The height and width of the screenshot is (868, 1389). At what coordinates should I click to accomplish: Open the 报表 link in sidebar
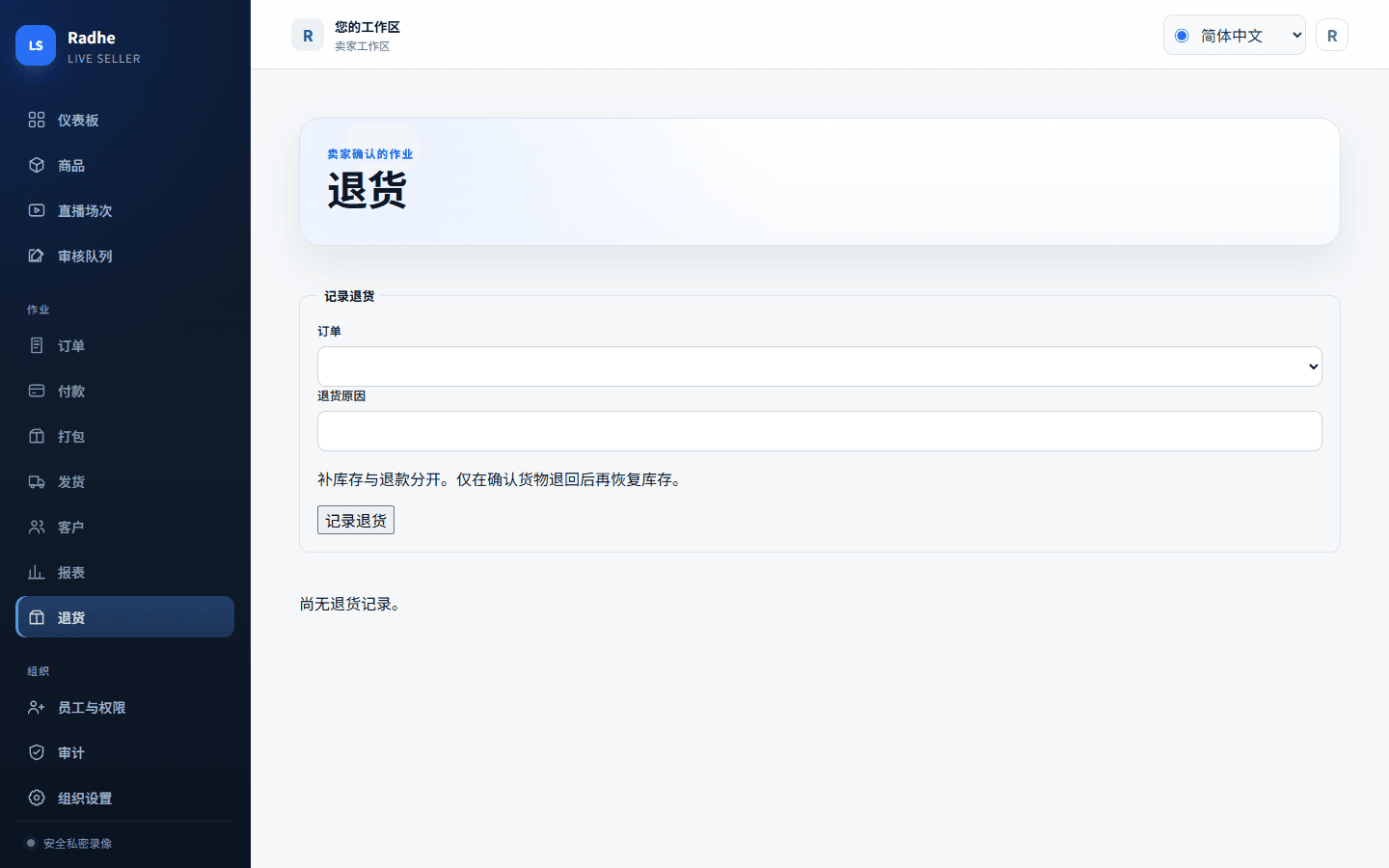tap(125, 572)
